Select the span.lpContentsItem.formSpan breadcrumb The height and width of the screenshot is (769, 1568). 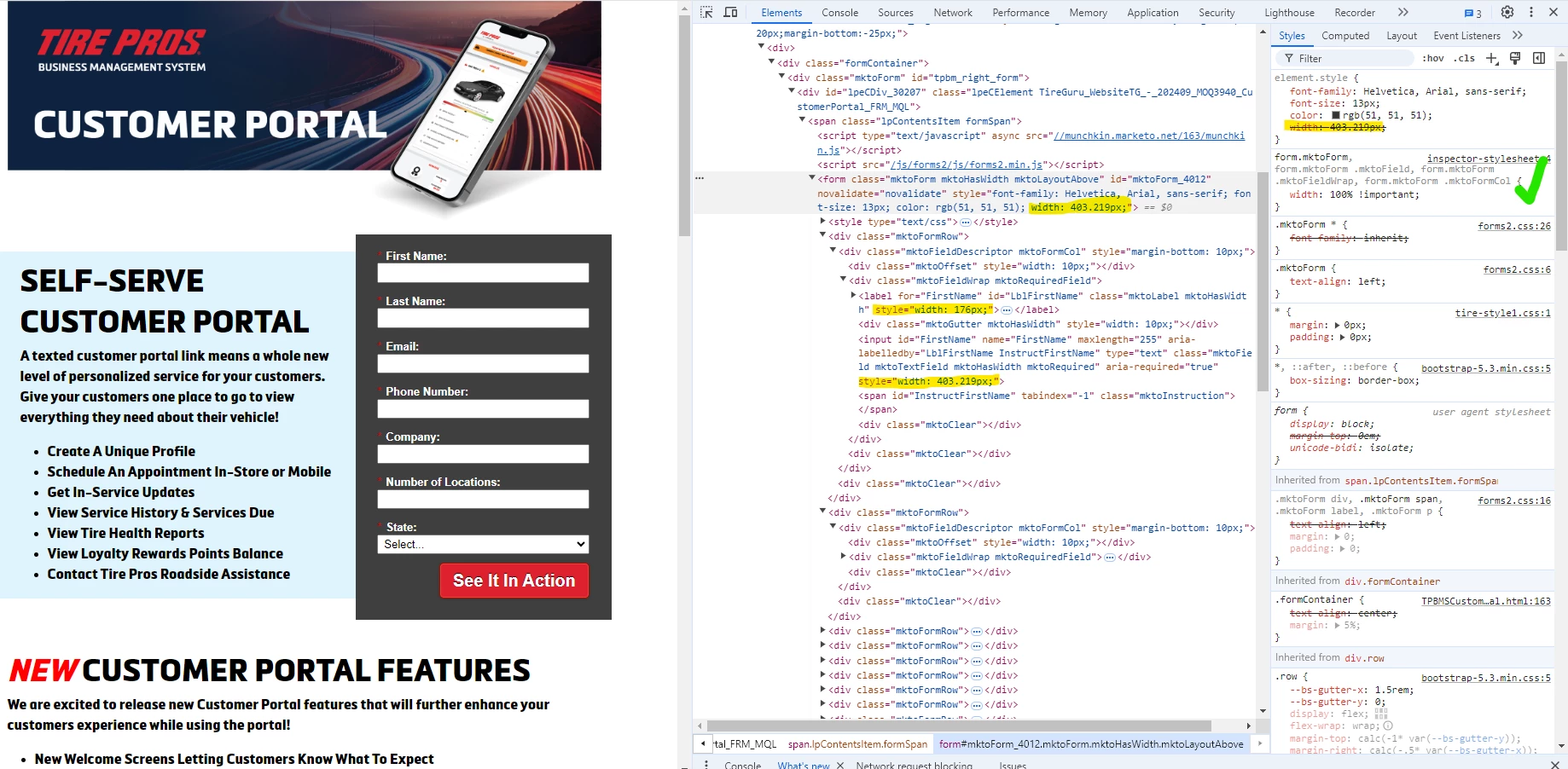(x=857, y=744)
